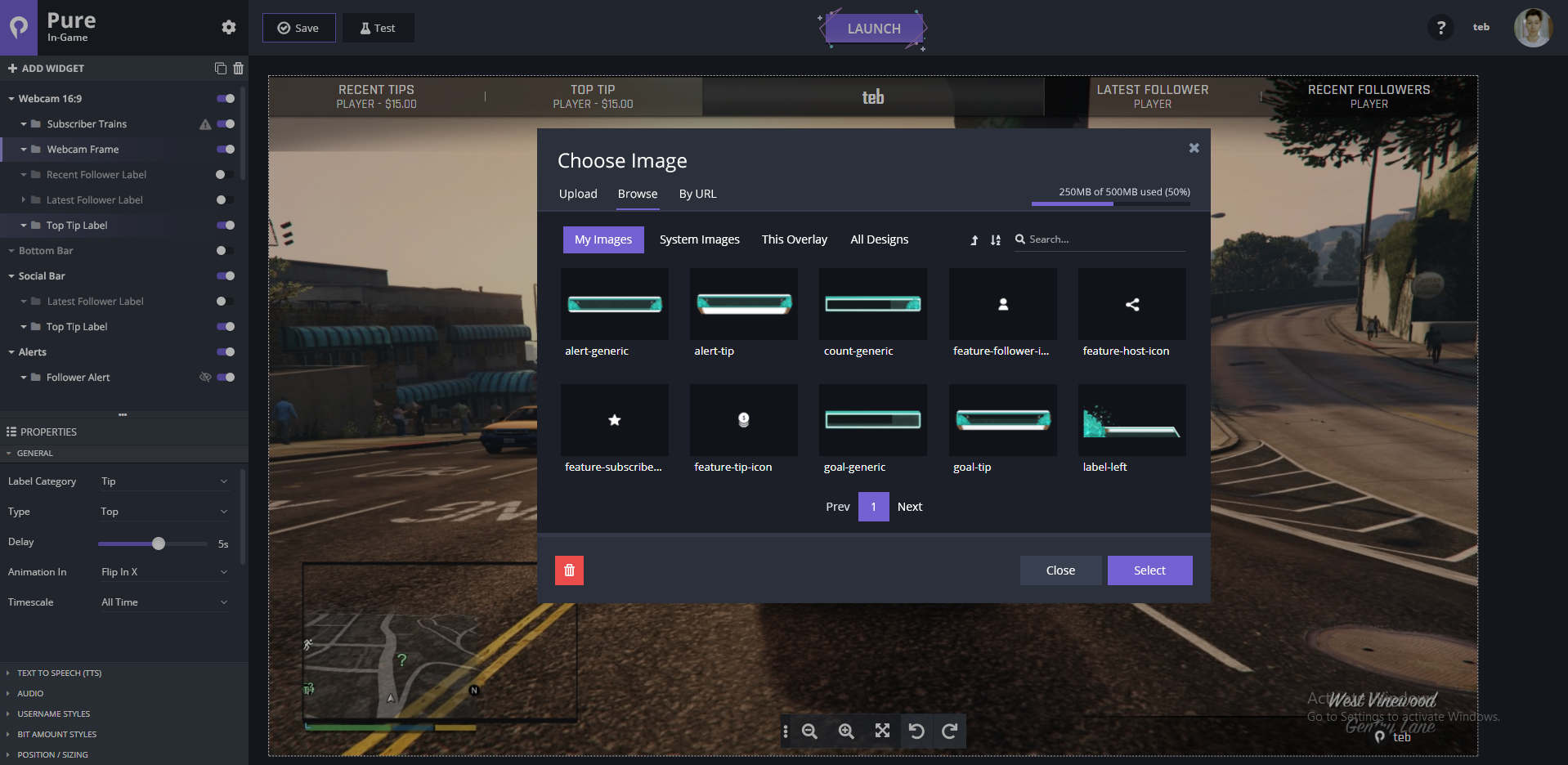Toggle the Social Bar widget
Viewport: 1568px width, 765px height.
[226, 276]
